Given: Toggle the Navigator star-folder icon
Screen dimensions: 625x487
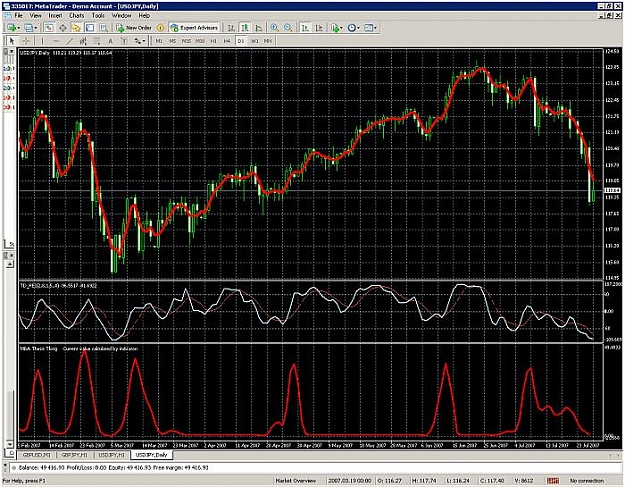Looking at the screenshot, I should (x=76, y=28).
